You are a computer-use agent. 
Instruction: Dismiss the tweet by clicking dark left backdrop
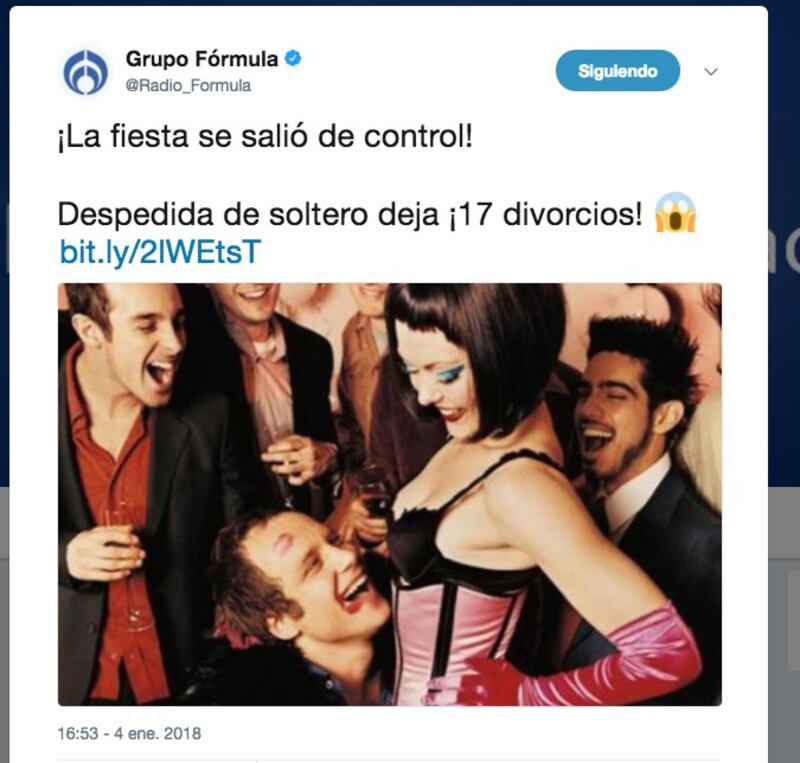tap(4, 357)
